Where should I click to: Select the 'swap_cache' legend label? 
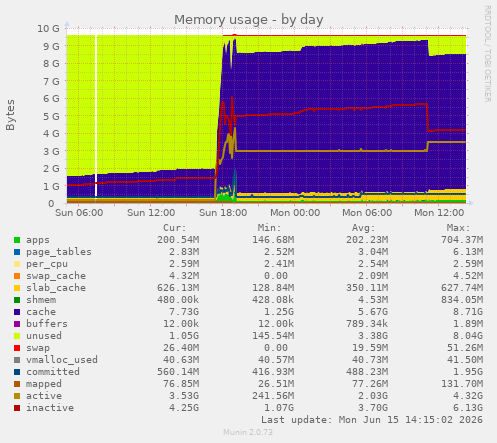point(56,276)
